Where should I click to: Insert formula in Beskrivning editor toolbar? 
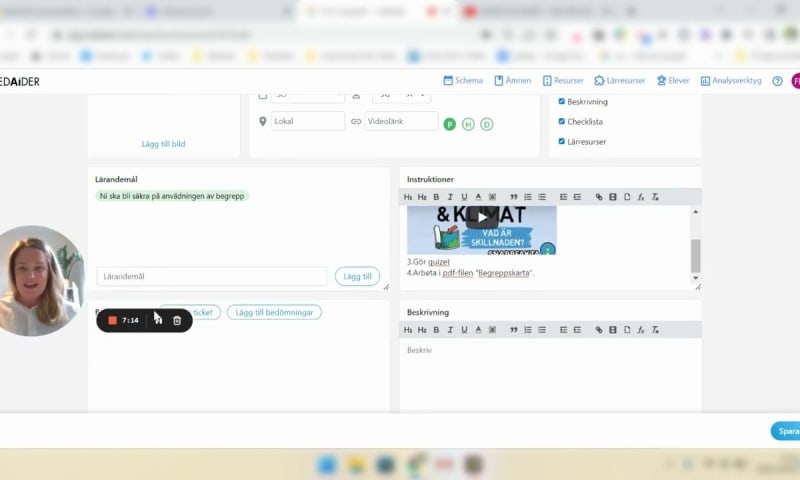(641, 330)
